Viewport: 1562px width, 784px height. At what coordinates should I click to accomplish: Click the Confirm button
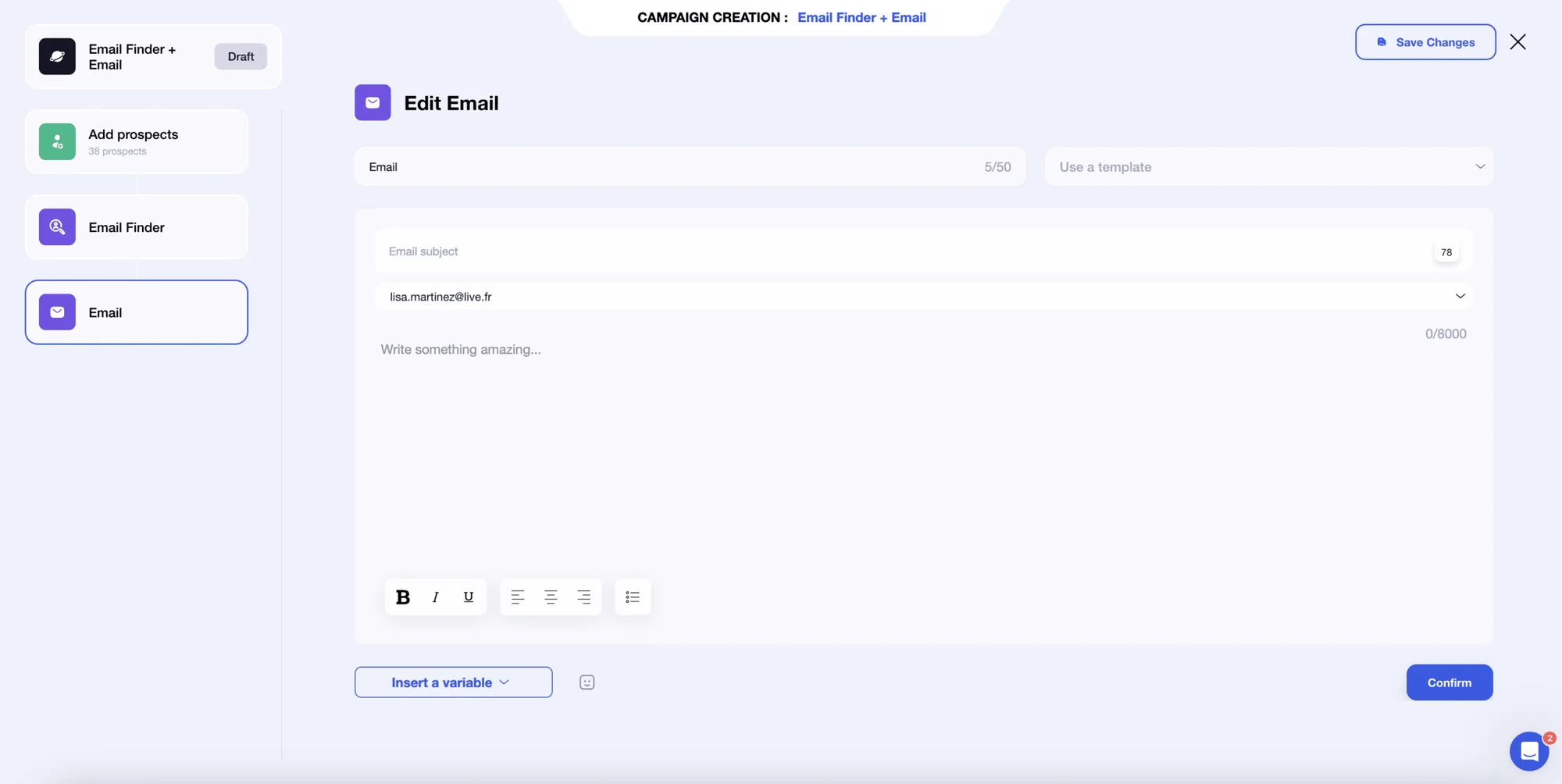pyautogui.click(x=1450, y=682)
